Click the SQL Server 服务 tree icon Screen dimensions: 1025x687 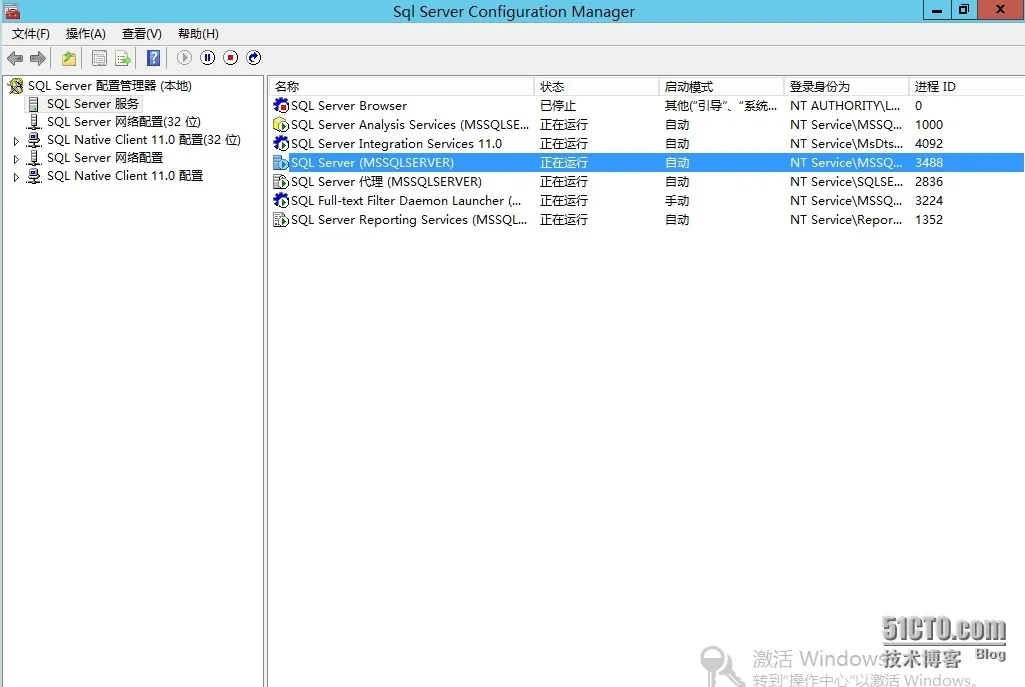pos(33,104)
